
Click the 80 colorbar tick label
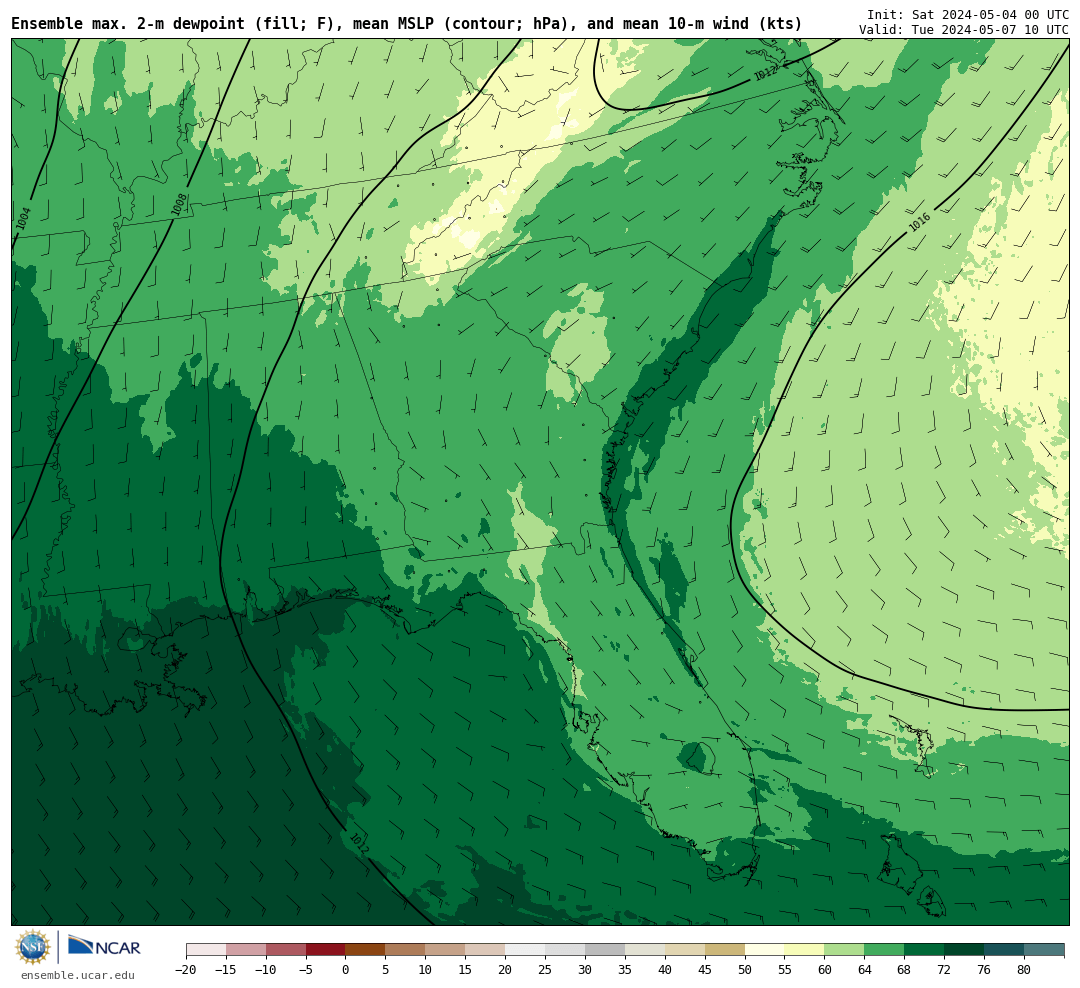(x=1024, y=970)
